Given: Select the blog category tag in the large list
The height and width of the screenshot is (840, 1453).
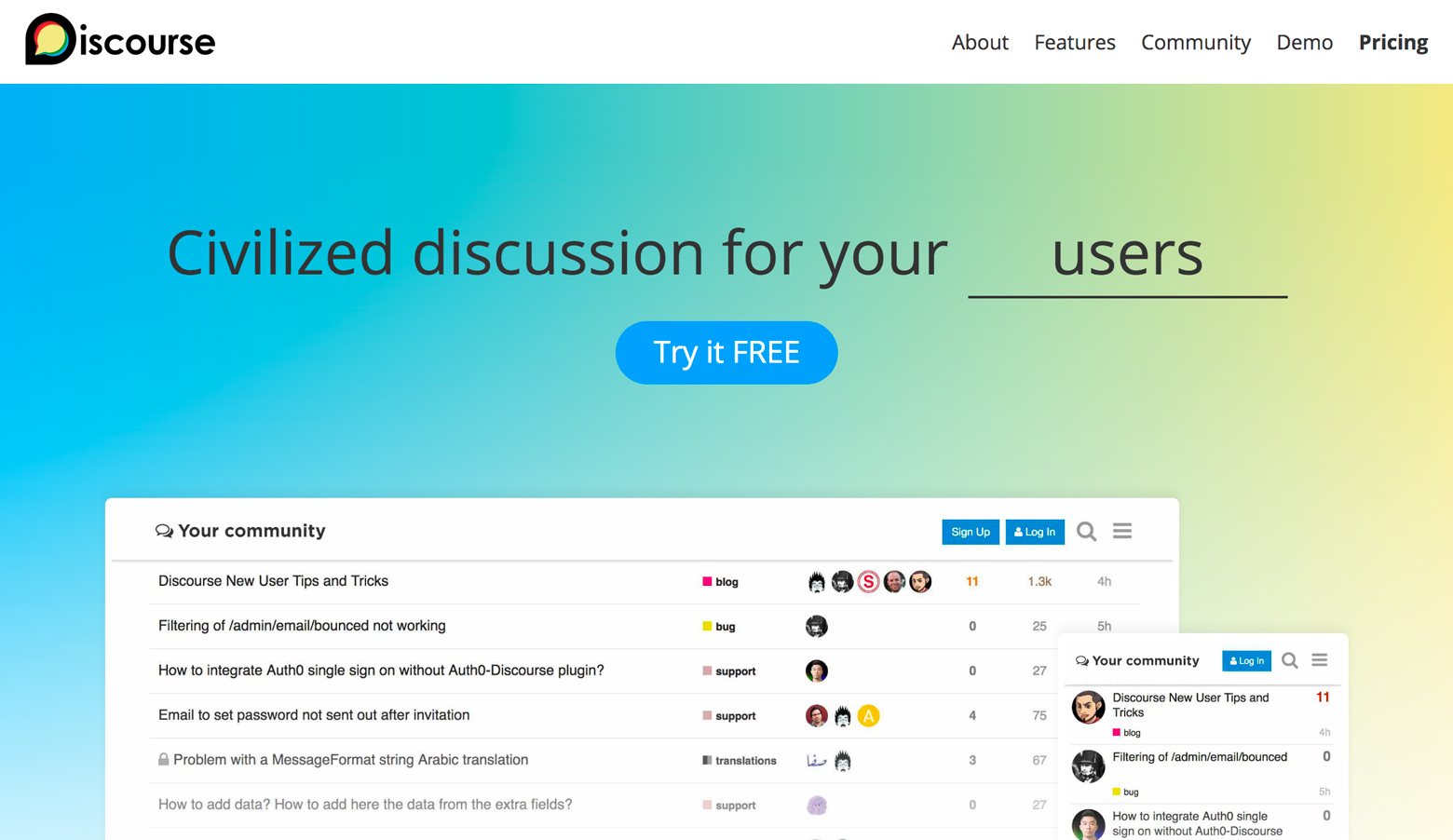Looking at the screenshot, I should (720, 582).
